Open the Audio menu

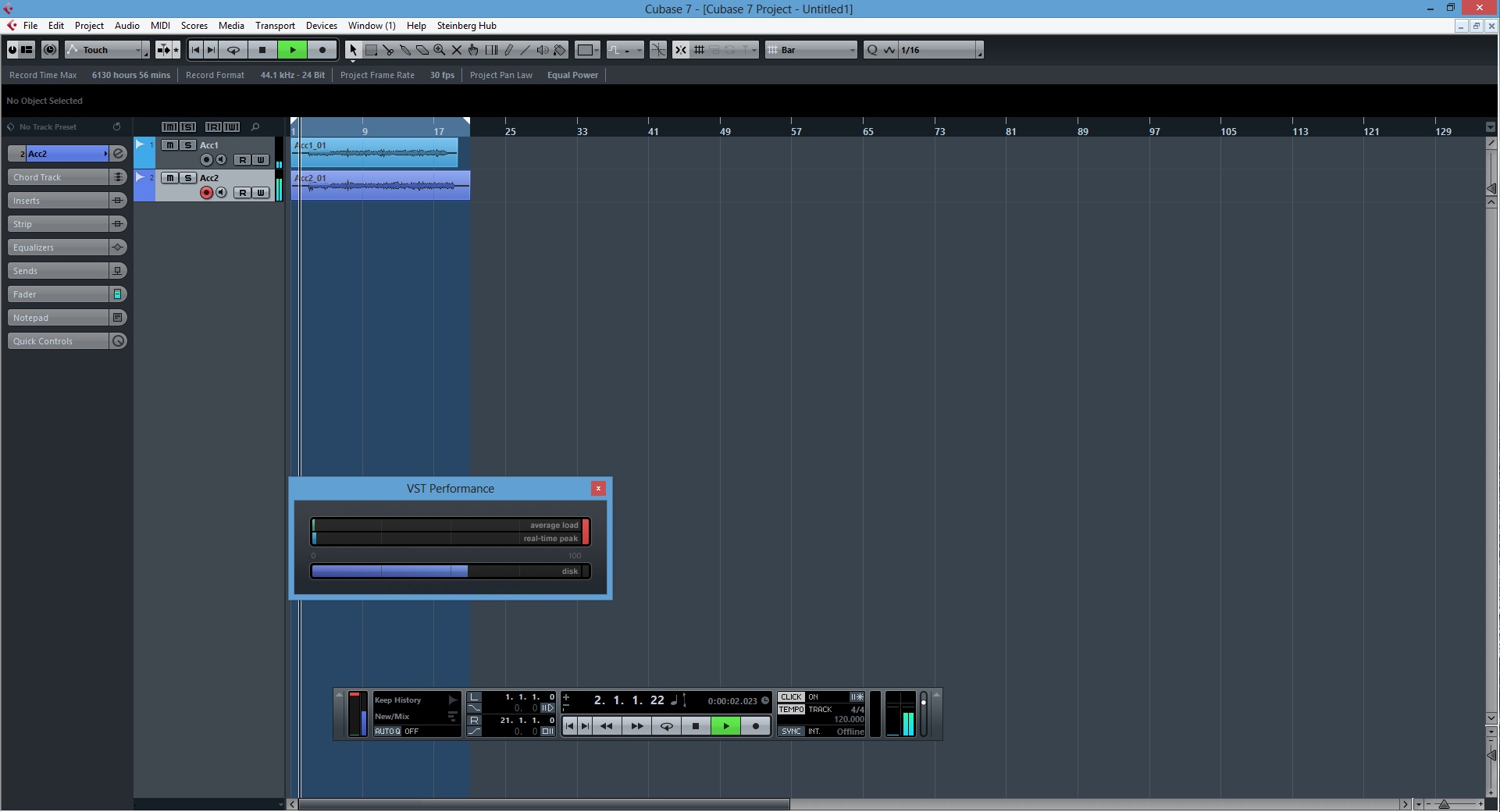pyautogui.click(x=126, y=26)
